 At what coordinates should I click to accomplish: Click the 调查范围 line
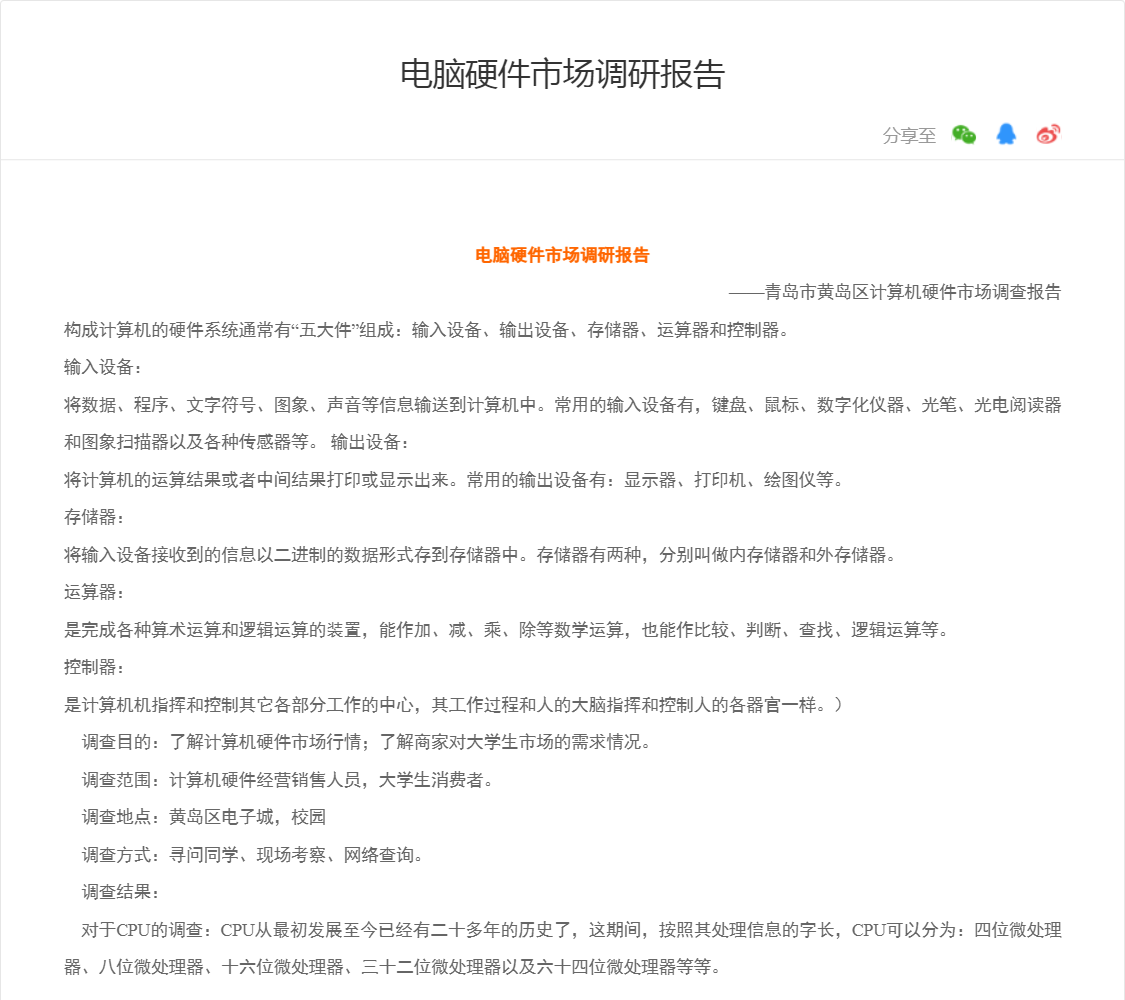point(287,780)
